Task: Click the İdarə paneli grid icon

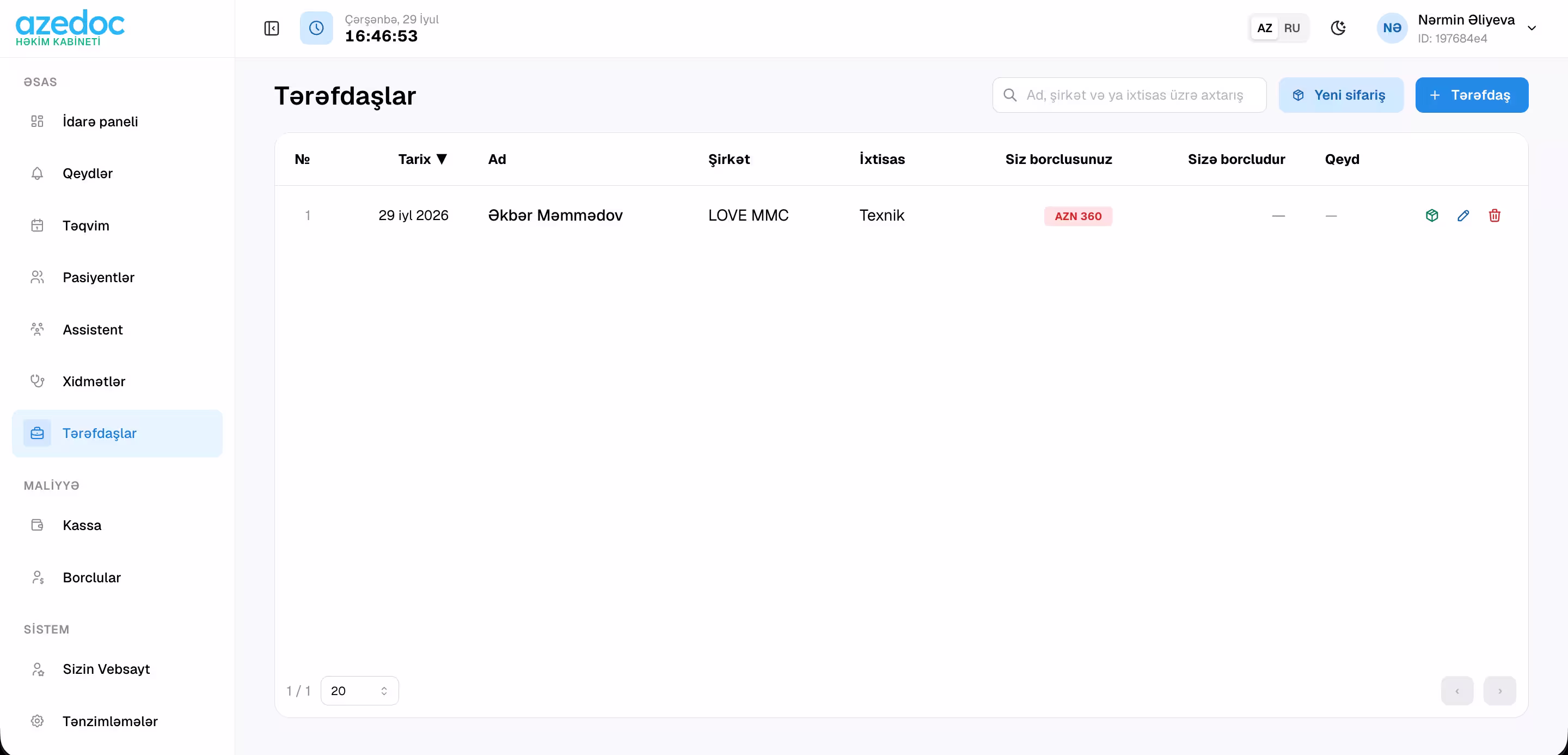Action: [37, 122]
